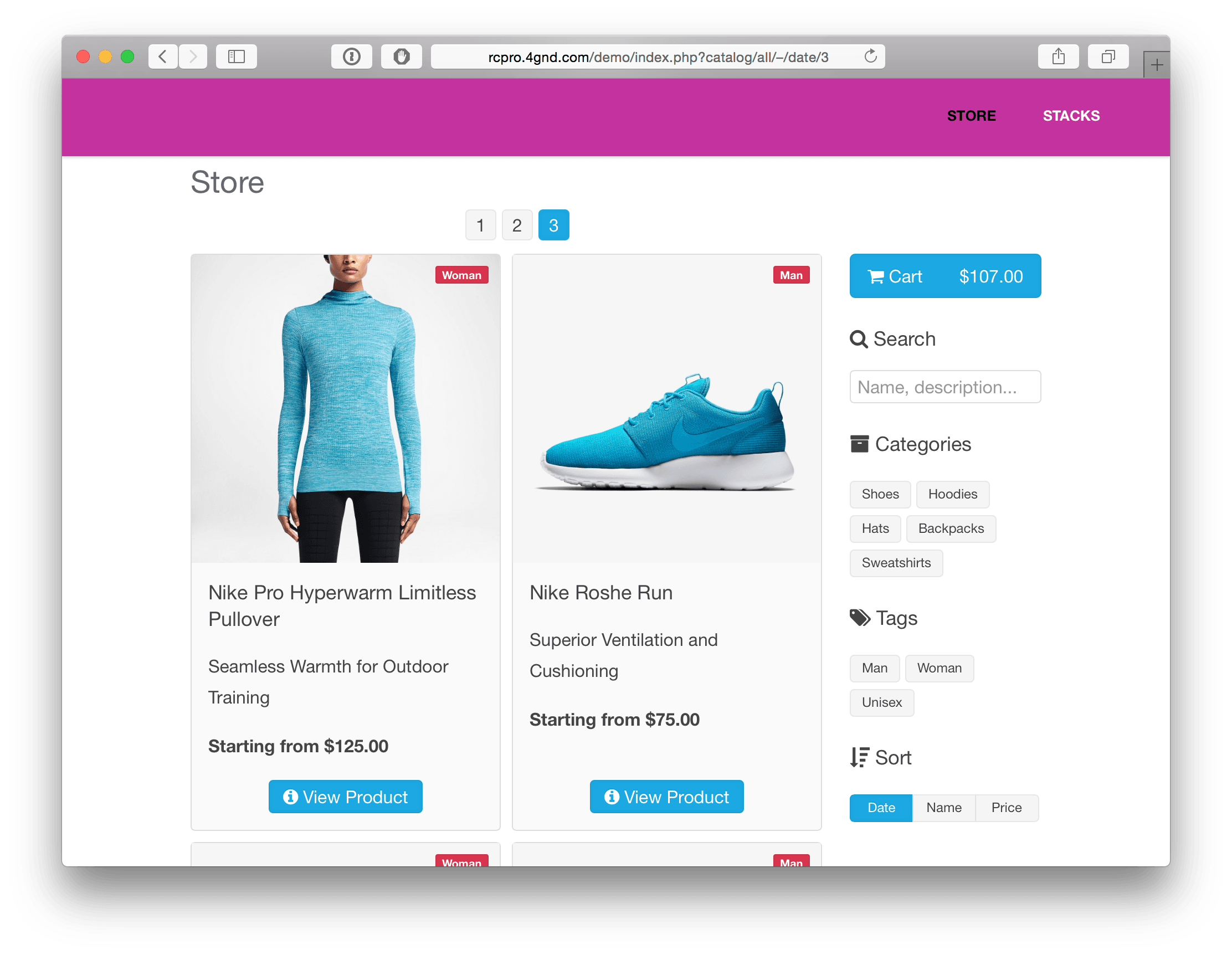Sort products by Date
The height and width of the screenshot is (955, 1232).
coord(881,808)
